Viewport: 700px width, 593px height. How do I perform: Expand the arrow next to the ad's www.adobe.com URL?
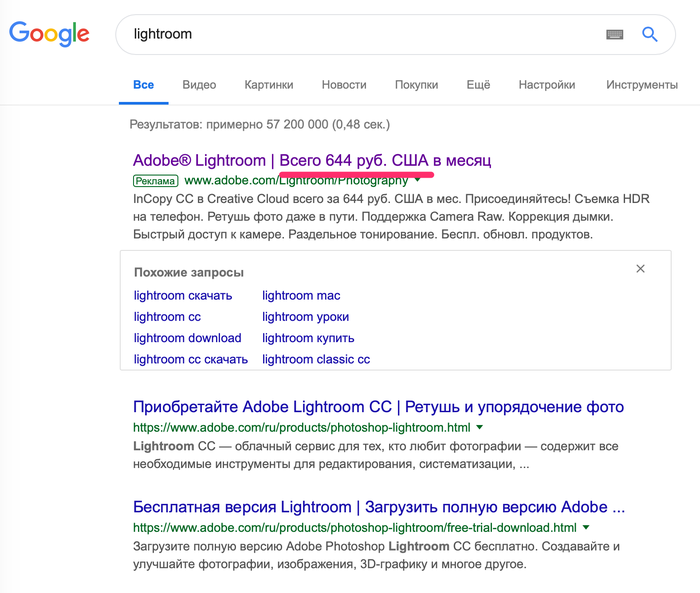point(417,180)
